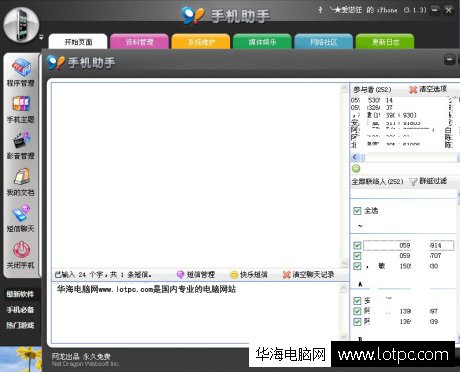Open 手机必备 link
Screen dimensions: 460x372
click(x=20, y=310)
